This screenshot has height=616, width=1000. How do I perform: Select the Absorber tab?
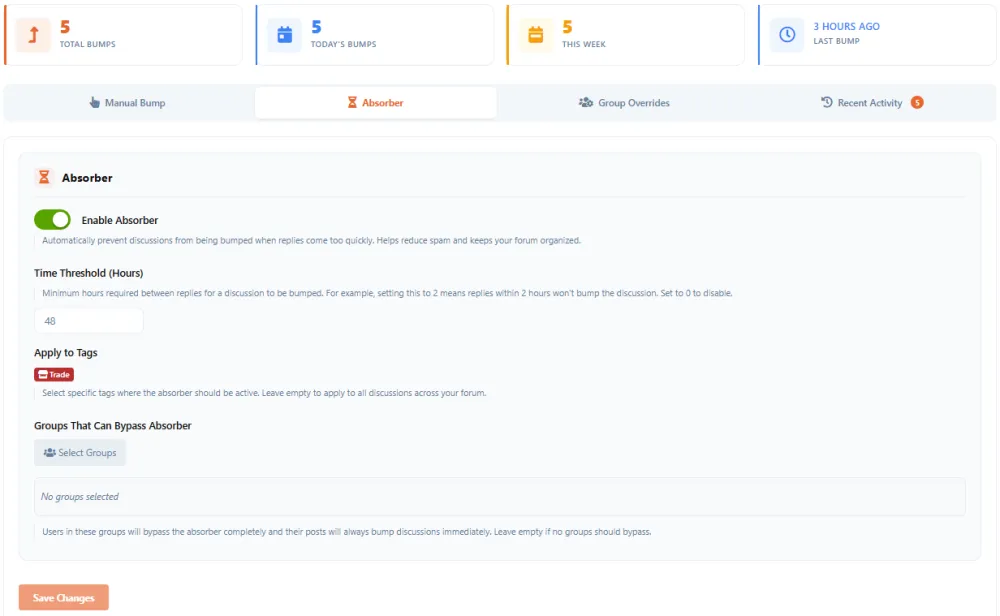pyautogui.click(x=376, y=103)
